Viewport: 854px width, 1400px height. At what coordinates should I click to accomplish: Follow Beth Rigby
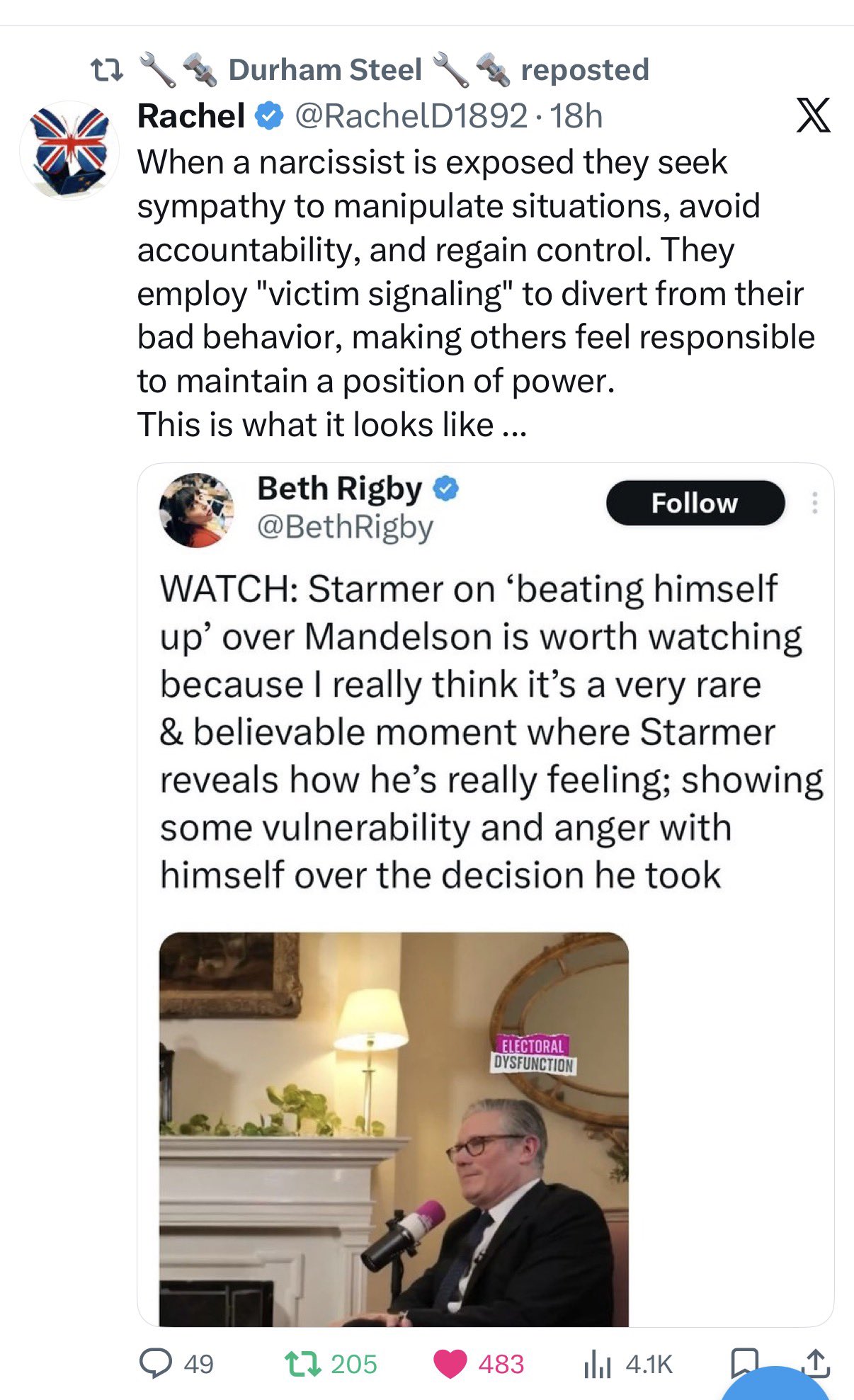(x=695, y=503)
